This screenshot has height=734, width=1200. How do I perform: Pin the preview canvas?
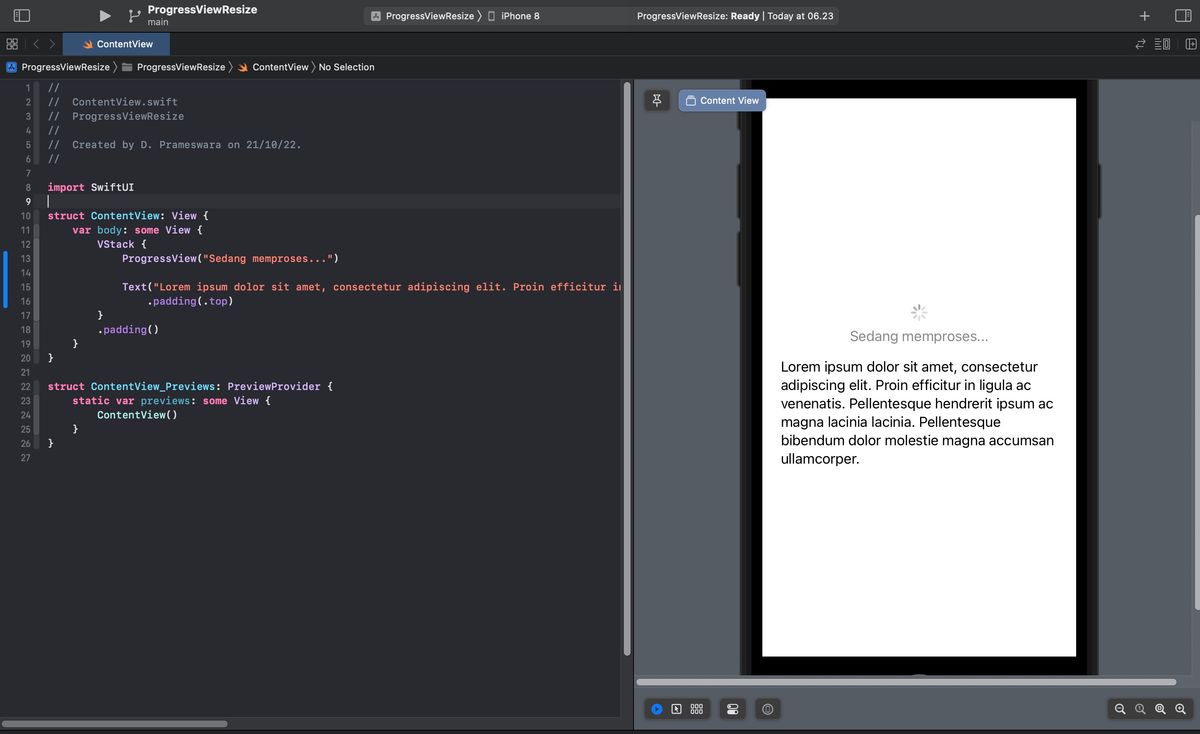click(x=656, y=100)
